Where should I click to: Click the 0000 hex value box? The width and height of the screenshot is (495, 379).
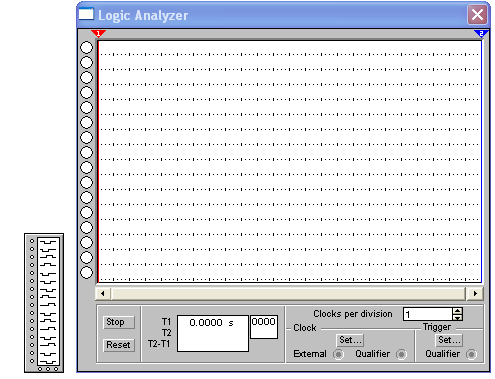pos(264,327)
